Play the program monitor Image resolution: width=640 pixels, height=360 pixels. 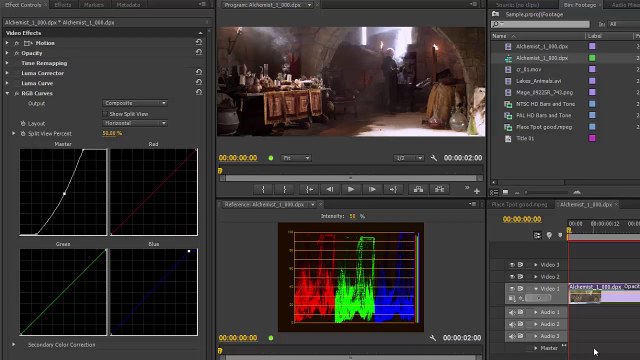351,189
